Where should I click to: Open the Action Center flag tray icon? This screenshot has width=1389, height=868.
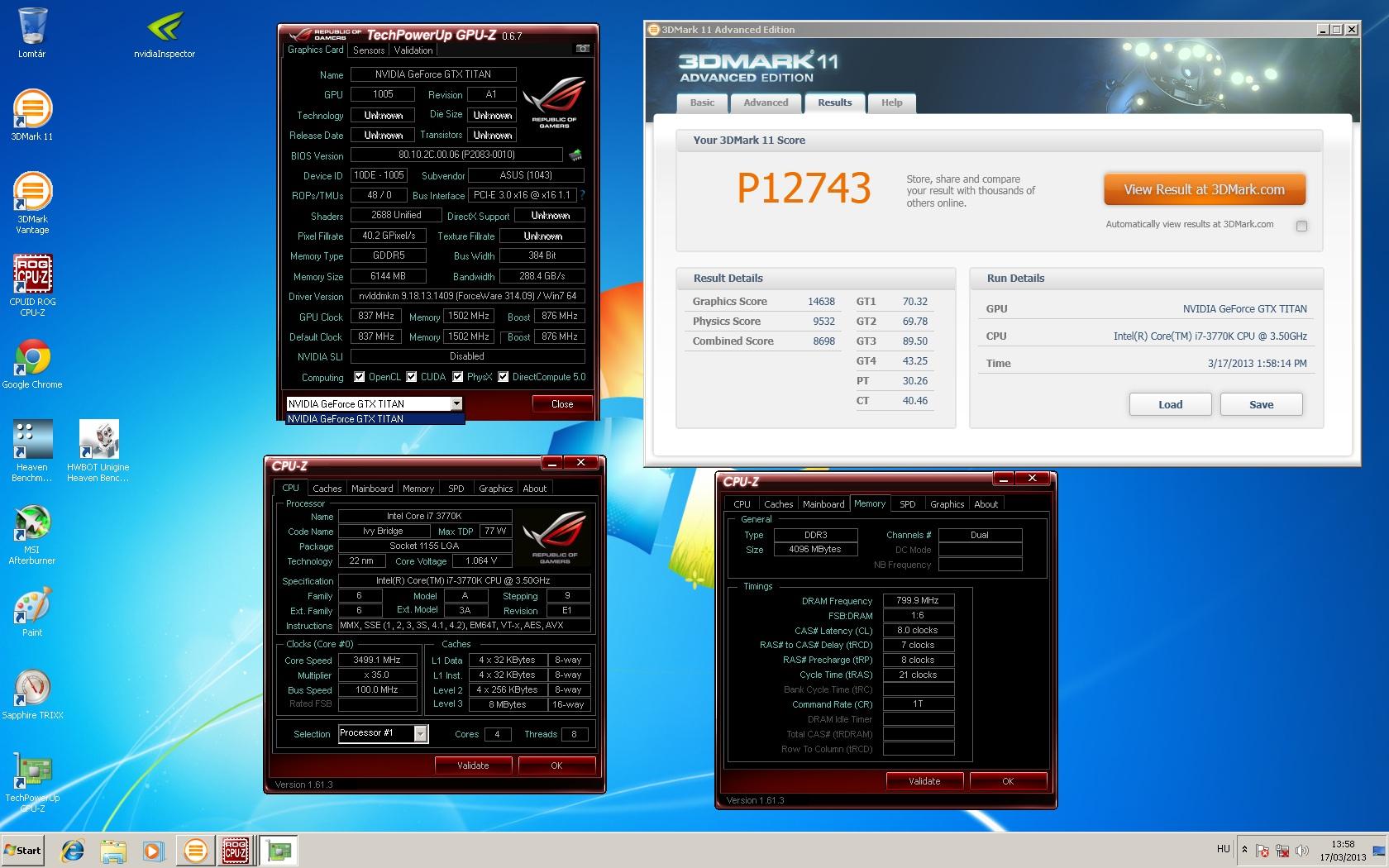[1263, 851]
